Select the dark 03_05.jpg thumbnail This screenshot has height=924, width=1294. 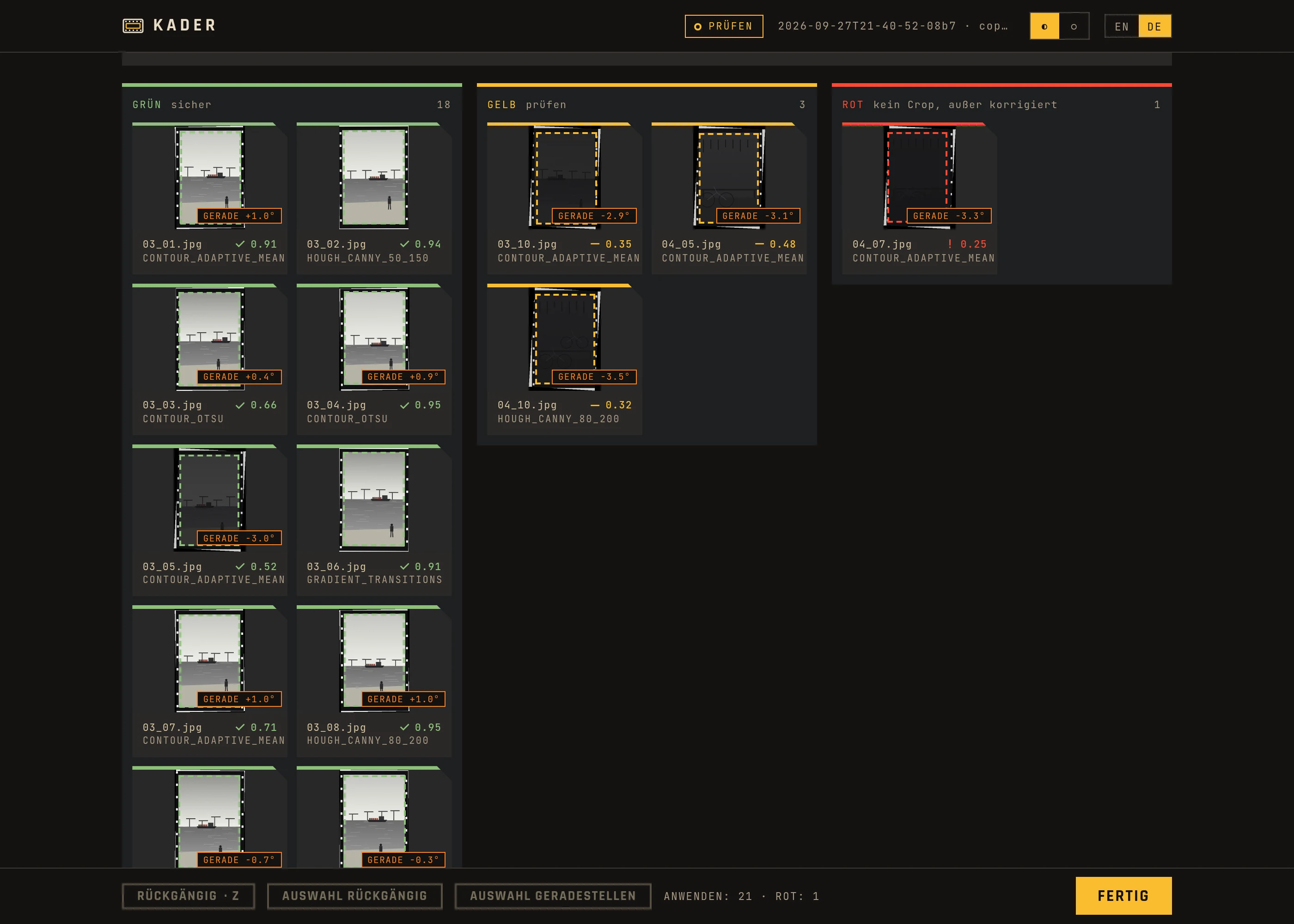click(x=210, y=500)
